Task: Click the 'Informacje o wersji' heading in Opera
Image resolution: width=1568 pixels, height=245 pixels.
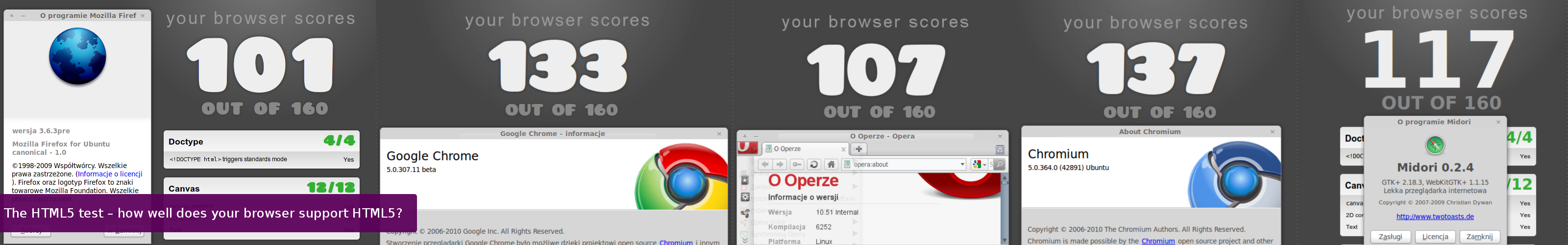Action: click(x=803, y=197)
